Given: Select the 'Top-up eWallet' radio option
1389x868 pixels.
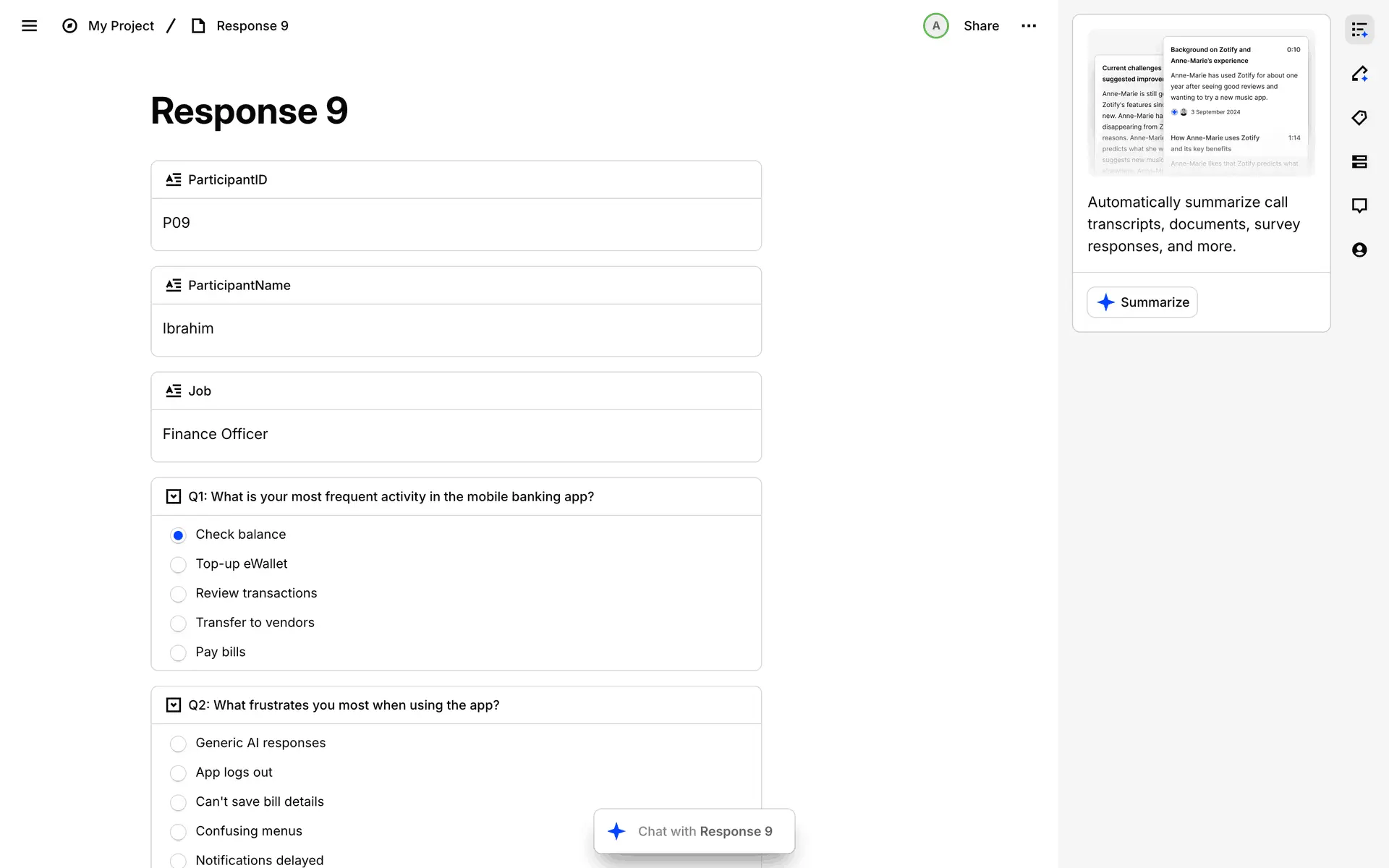Looking at the screenshot, I should 178,564.
